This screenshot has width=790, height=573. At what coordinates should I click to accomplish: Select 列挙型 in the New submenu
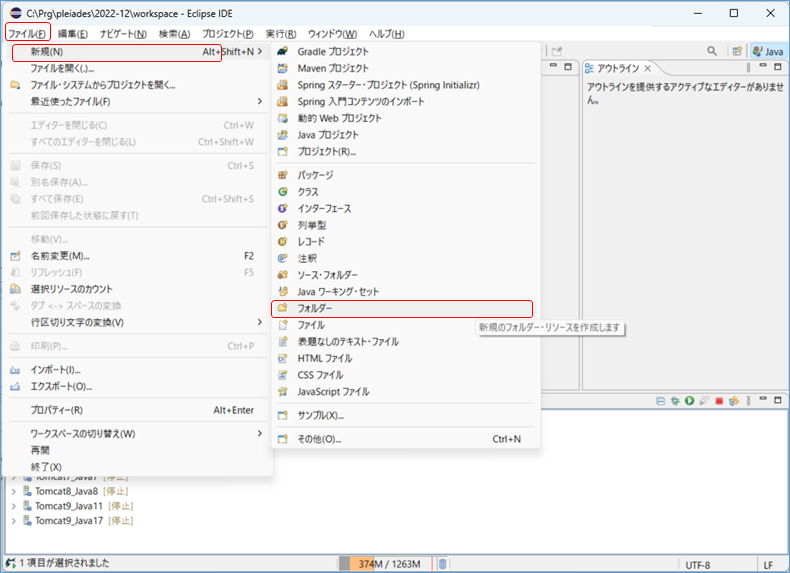(405, 225)
